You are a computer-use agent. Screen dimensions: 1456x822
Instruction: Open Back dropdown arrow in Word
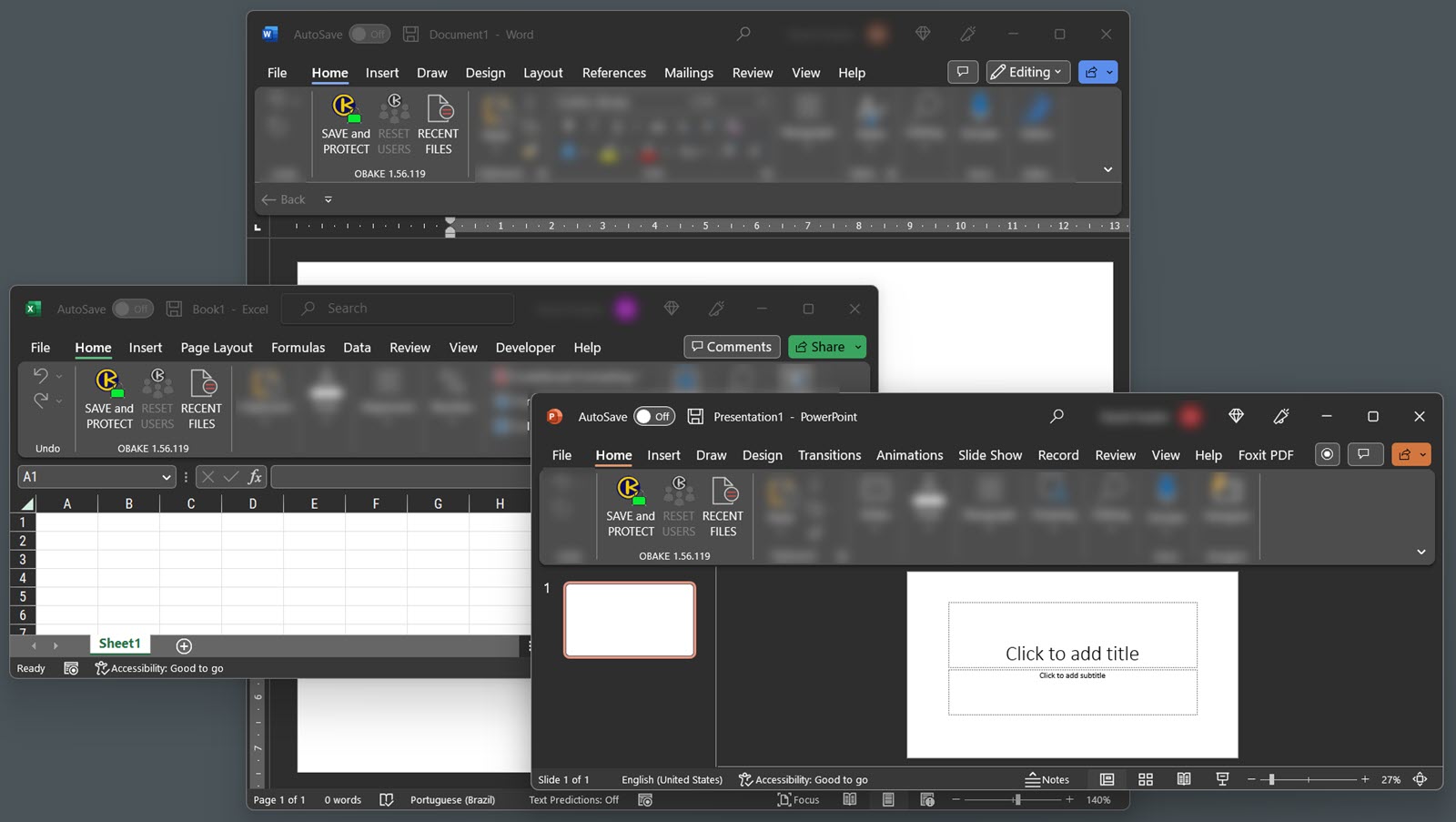329,199
